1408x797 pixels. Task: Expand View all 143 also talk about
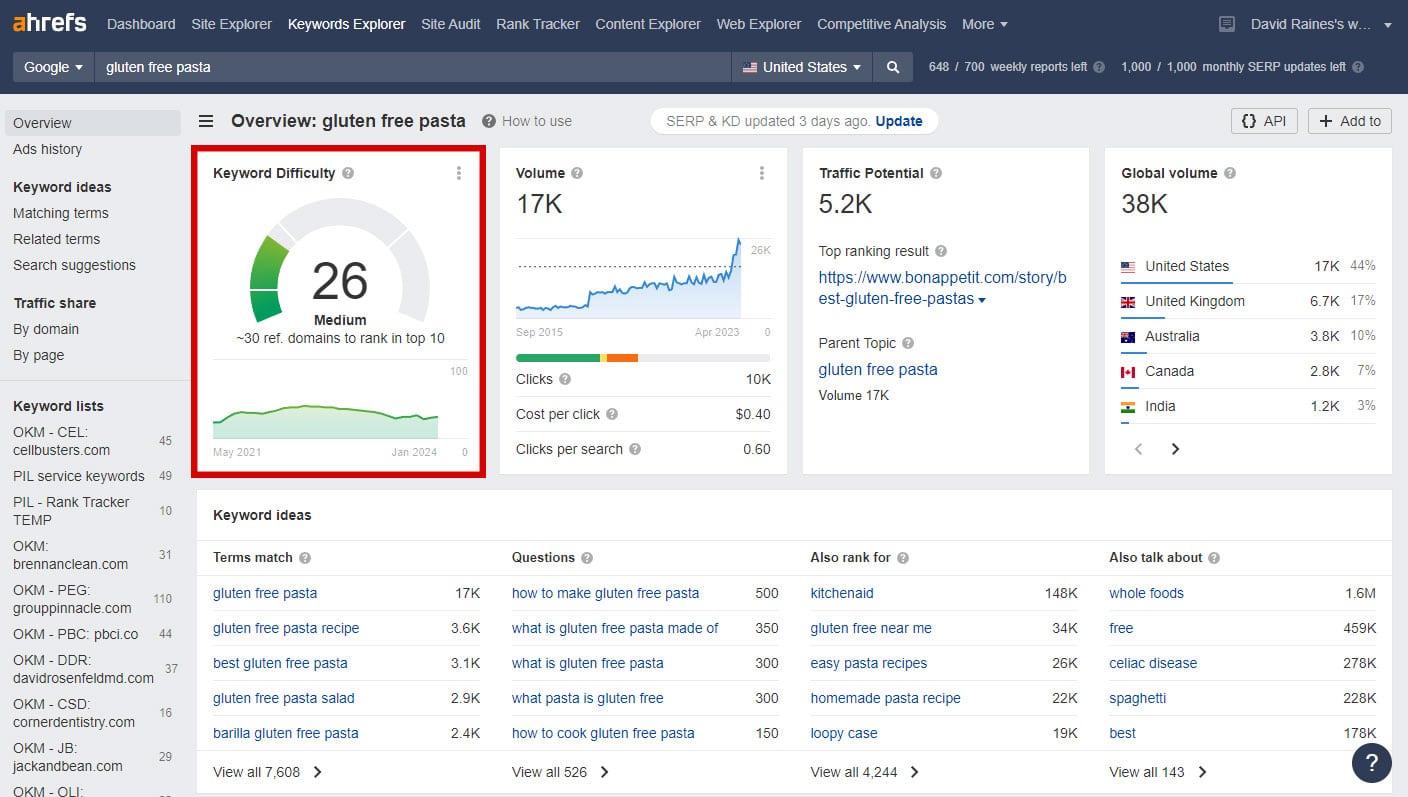(1158, 772)
